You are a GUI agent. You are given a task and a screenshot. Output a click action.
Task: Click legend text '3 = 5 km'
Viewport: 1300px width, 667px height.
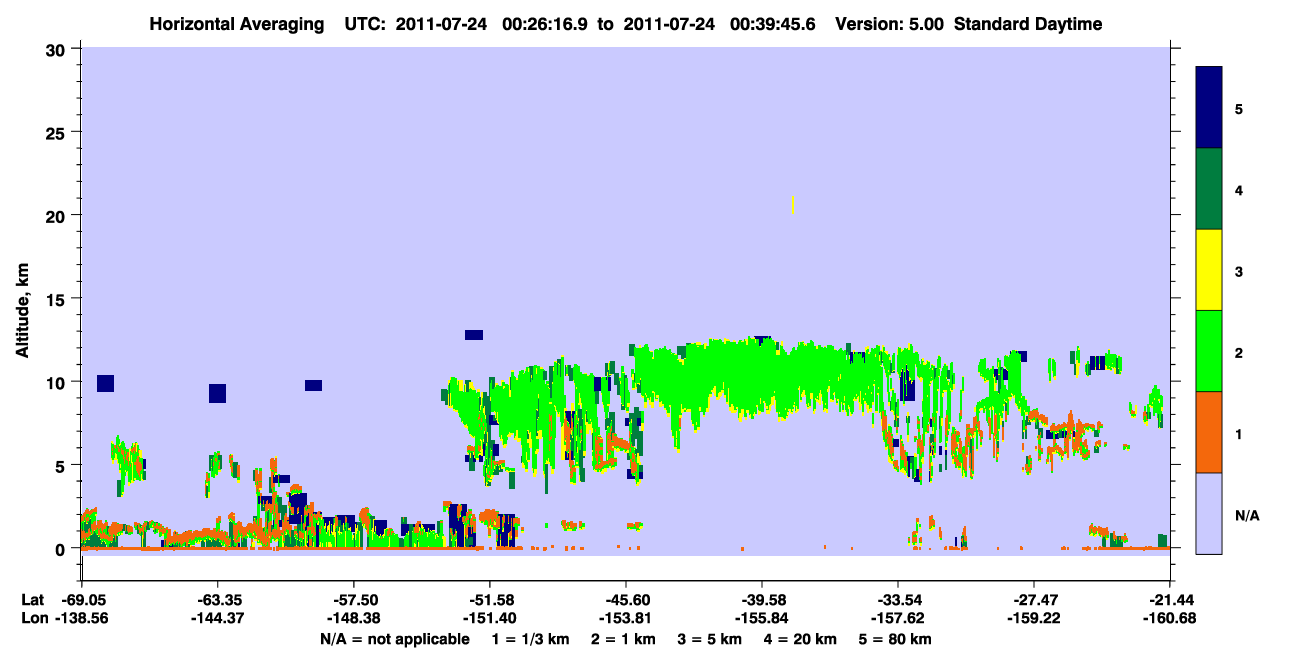click(x=710, y=639)
